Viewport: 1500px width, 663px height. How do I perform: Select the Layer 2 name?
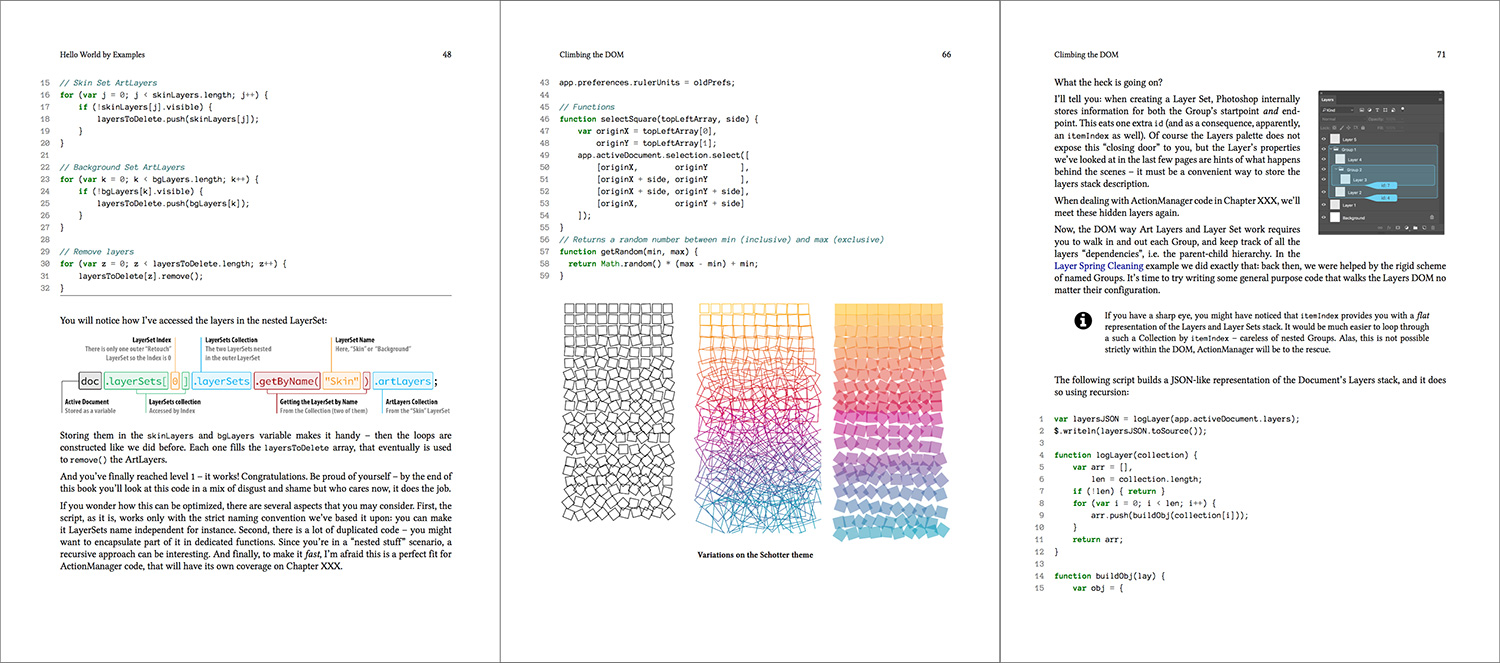pyautogui.click(x=1355, y=193)
